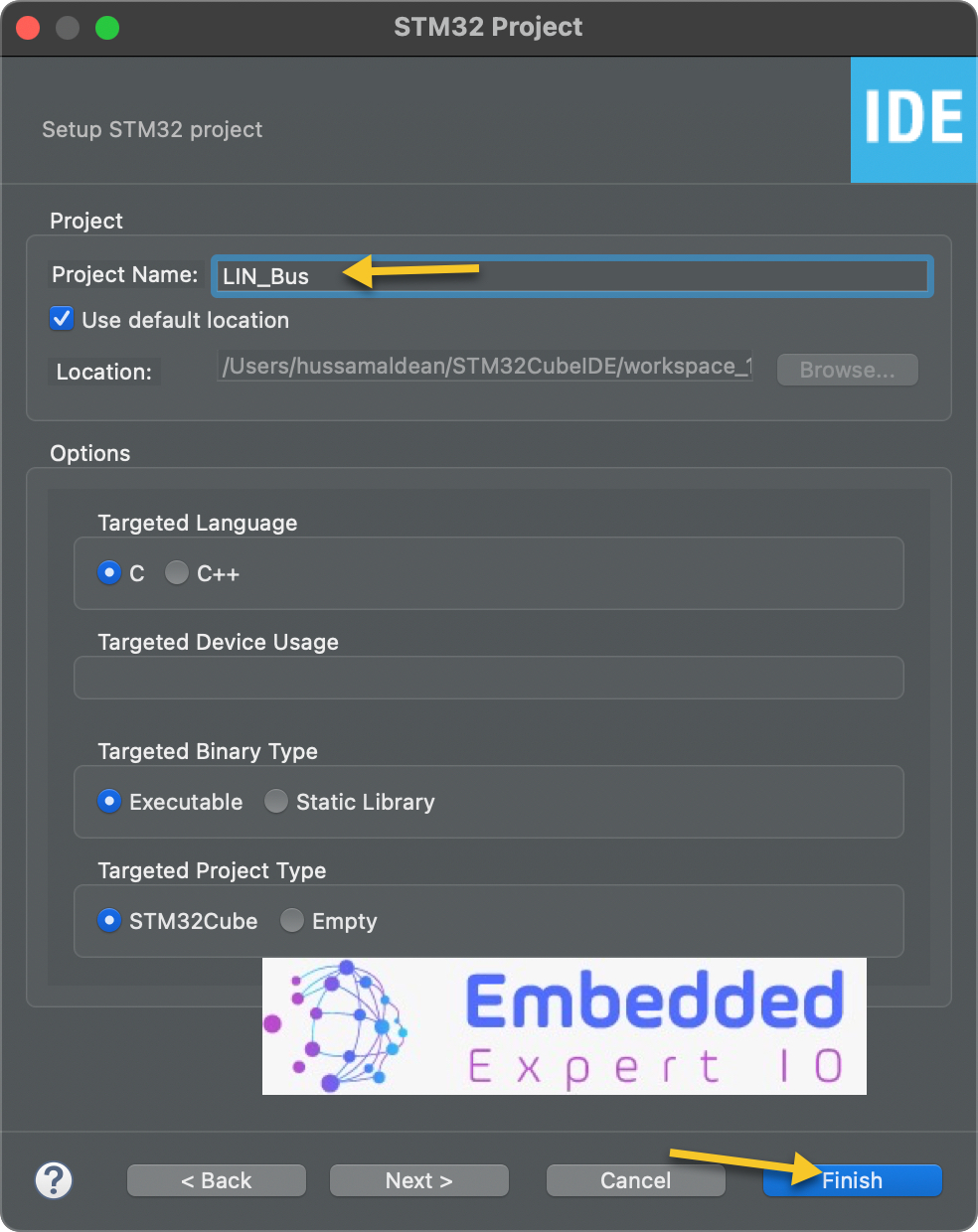Viewport: 978px width, 1232px height.
Task: Click the yellow arrow pointing at Finish
Action: point(745,1162)
